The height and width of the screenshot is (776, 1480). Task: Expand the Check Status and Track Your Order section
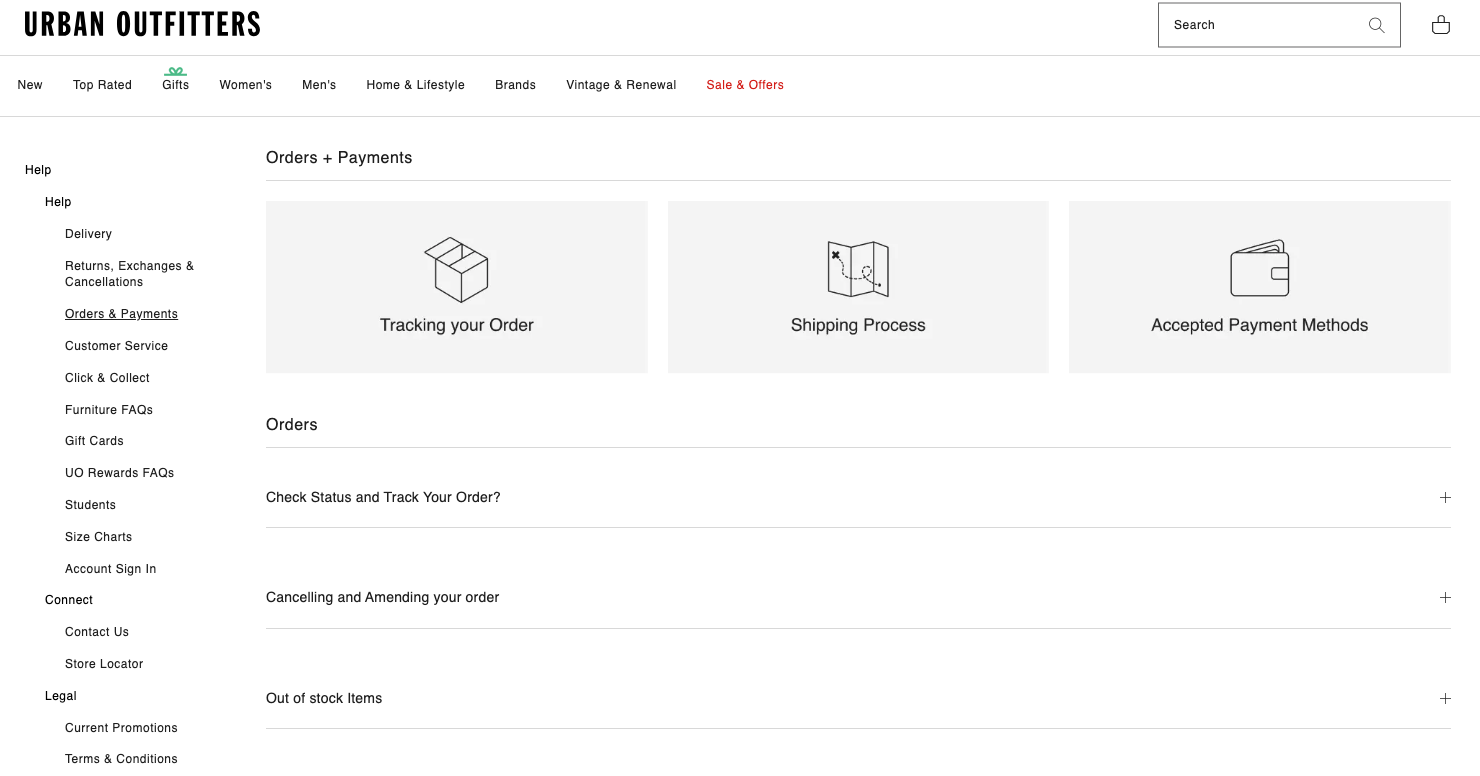pyautogui.click(x=1445, y=497)
